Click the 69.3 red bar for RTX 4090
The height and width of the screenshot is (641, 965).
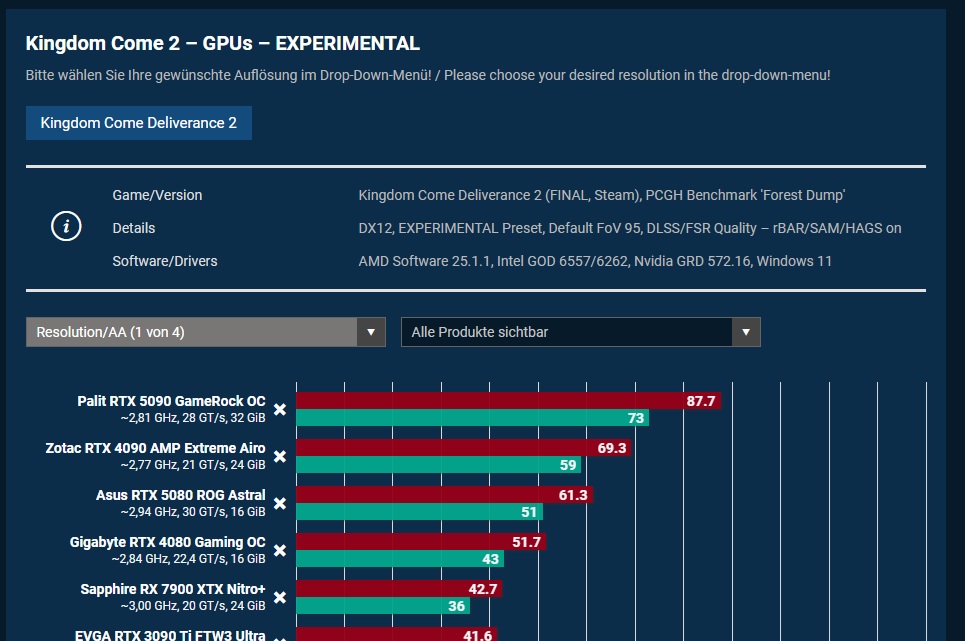point(463,448)
